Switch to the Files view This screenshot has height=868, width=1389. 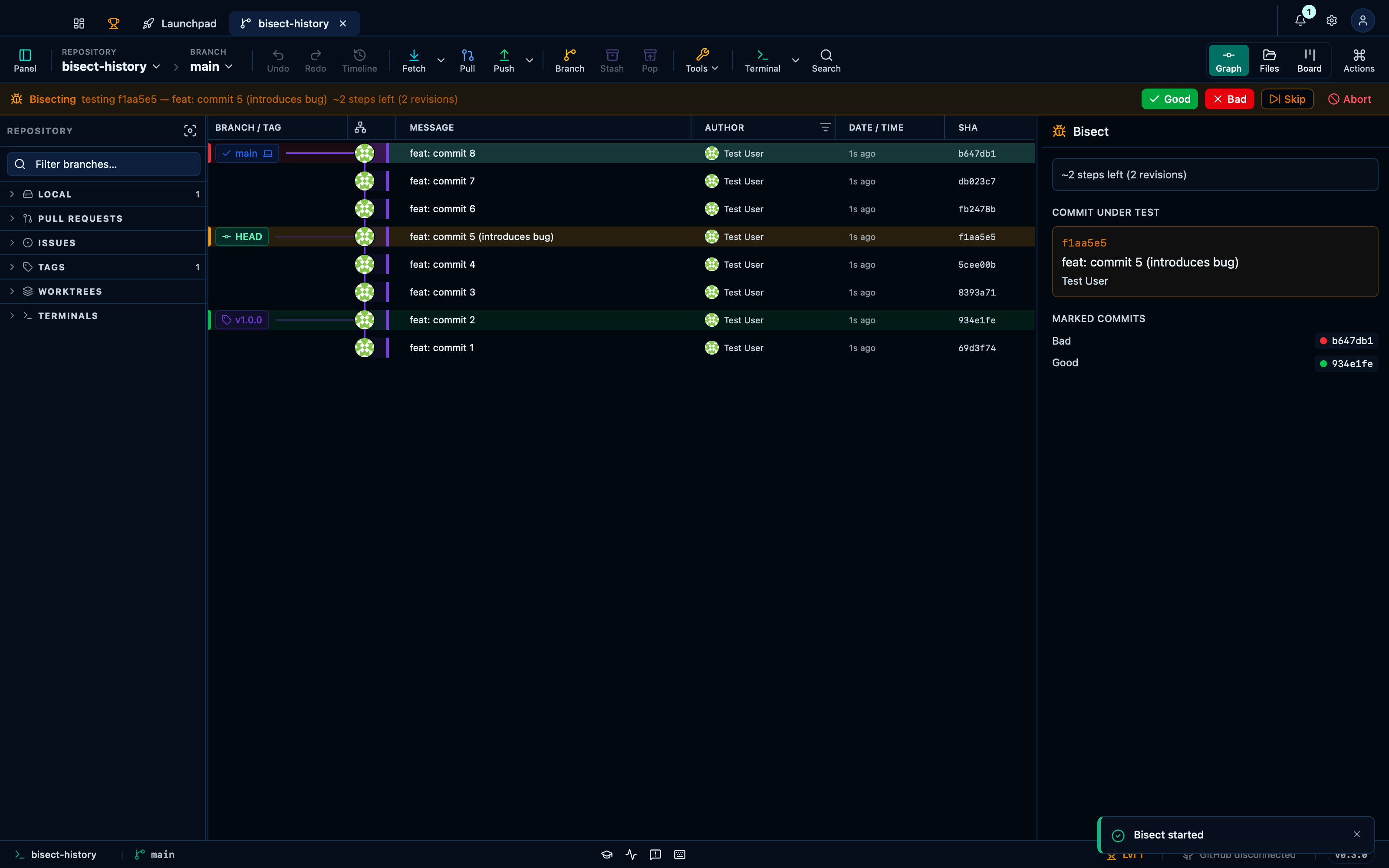point(1269,60)
